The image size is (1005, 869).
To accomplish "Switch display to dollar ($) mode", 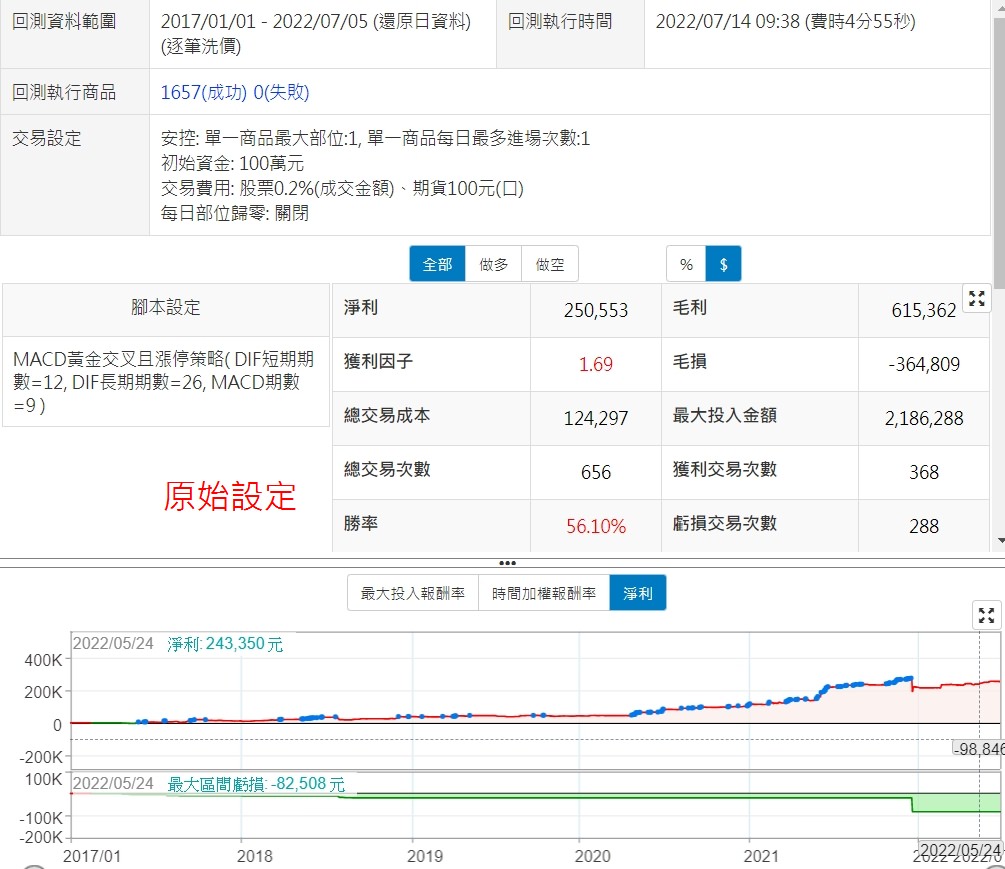I will pos(723,264).
